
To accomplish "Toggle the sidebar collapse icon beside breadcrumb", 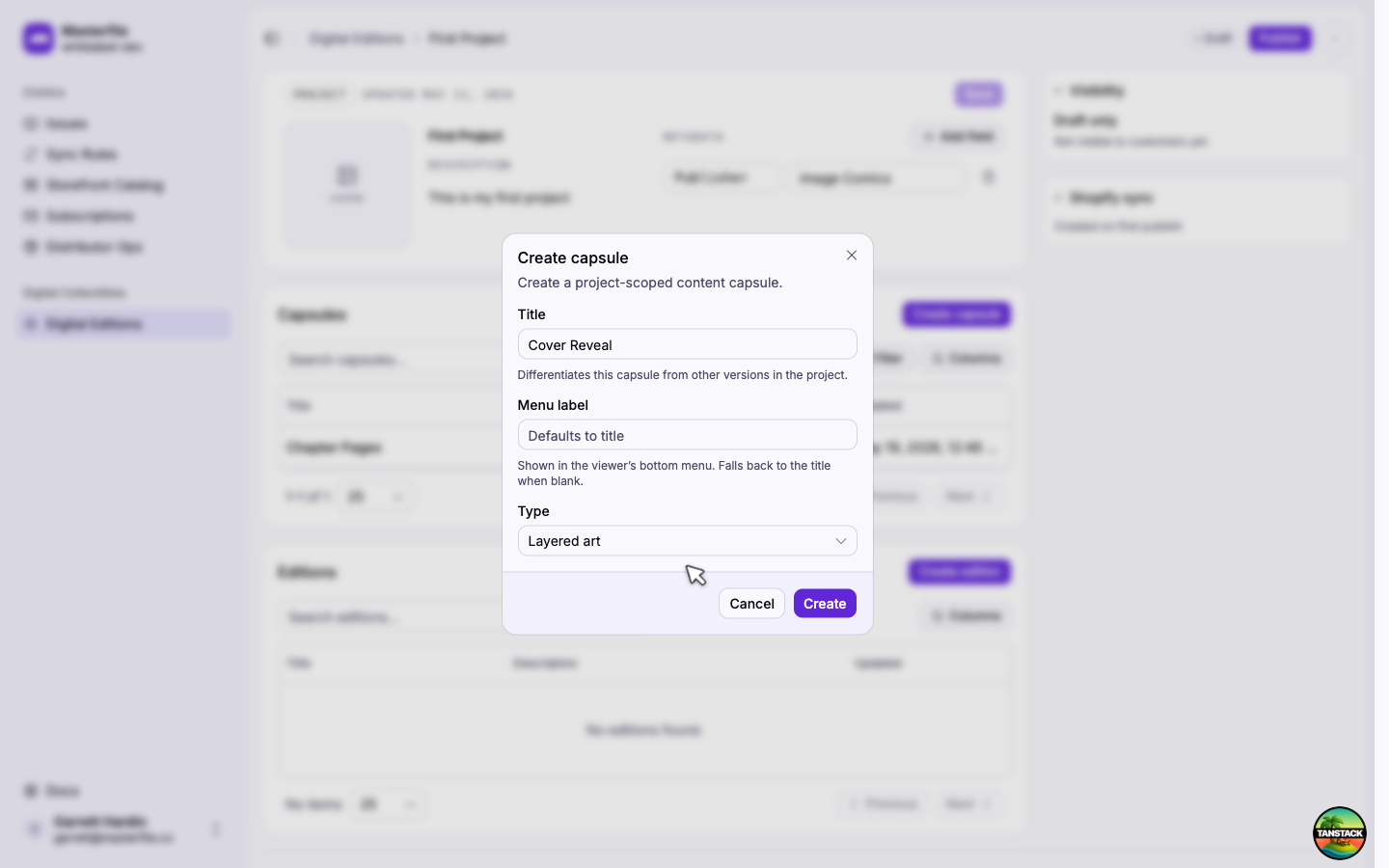I will tap(271, 39).
